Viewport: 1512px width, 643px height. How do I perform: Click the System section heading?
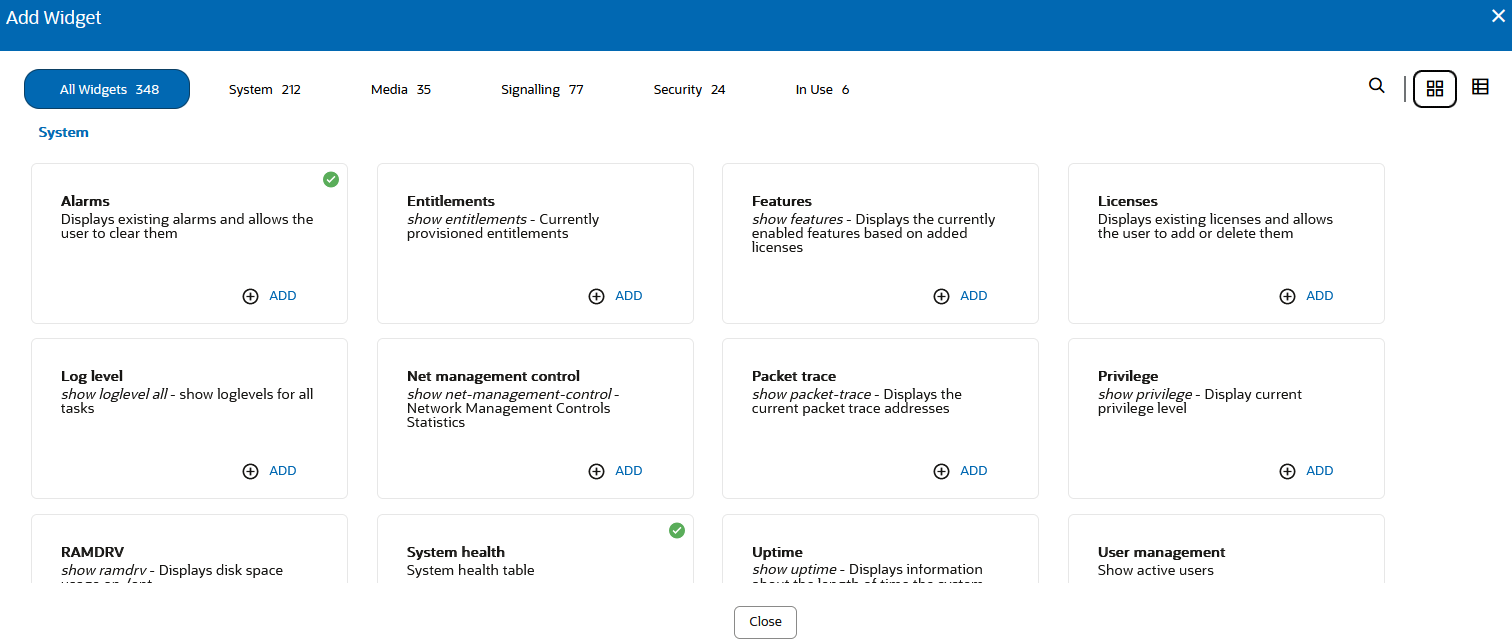(x=63, y=132)
